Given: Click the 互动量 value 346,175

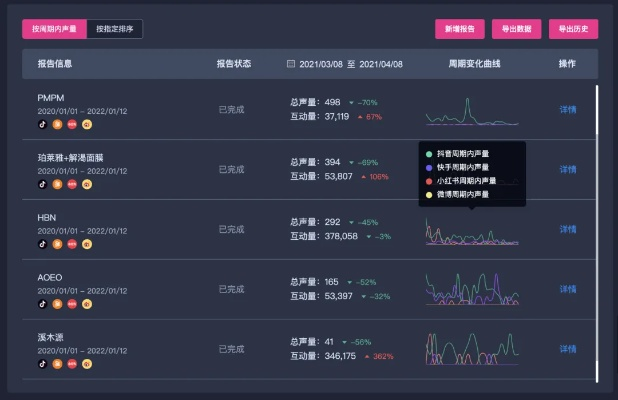Looking at the screenshot, I should [340, 356].
